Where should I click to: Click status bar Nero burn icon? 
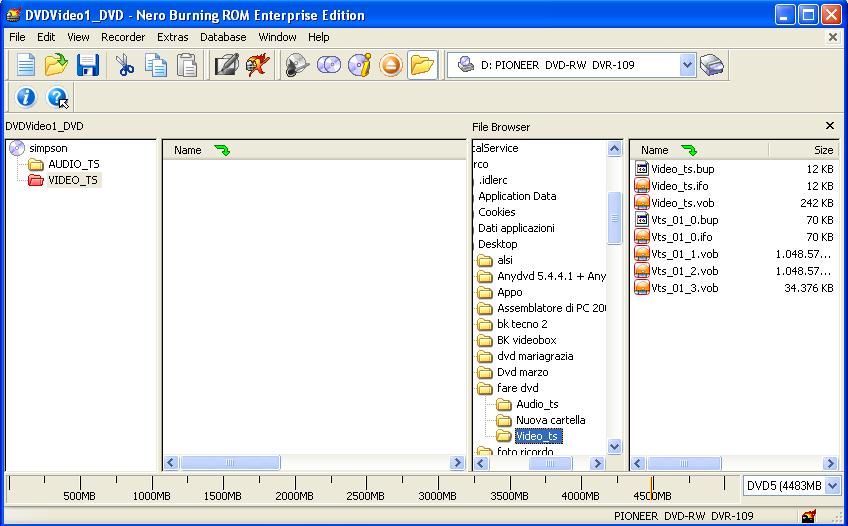809,516
